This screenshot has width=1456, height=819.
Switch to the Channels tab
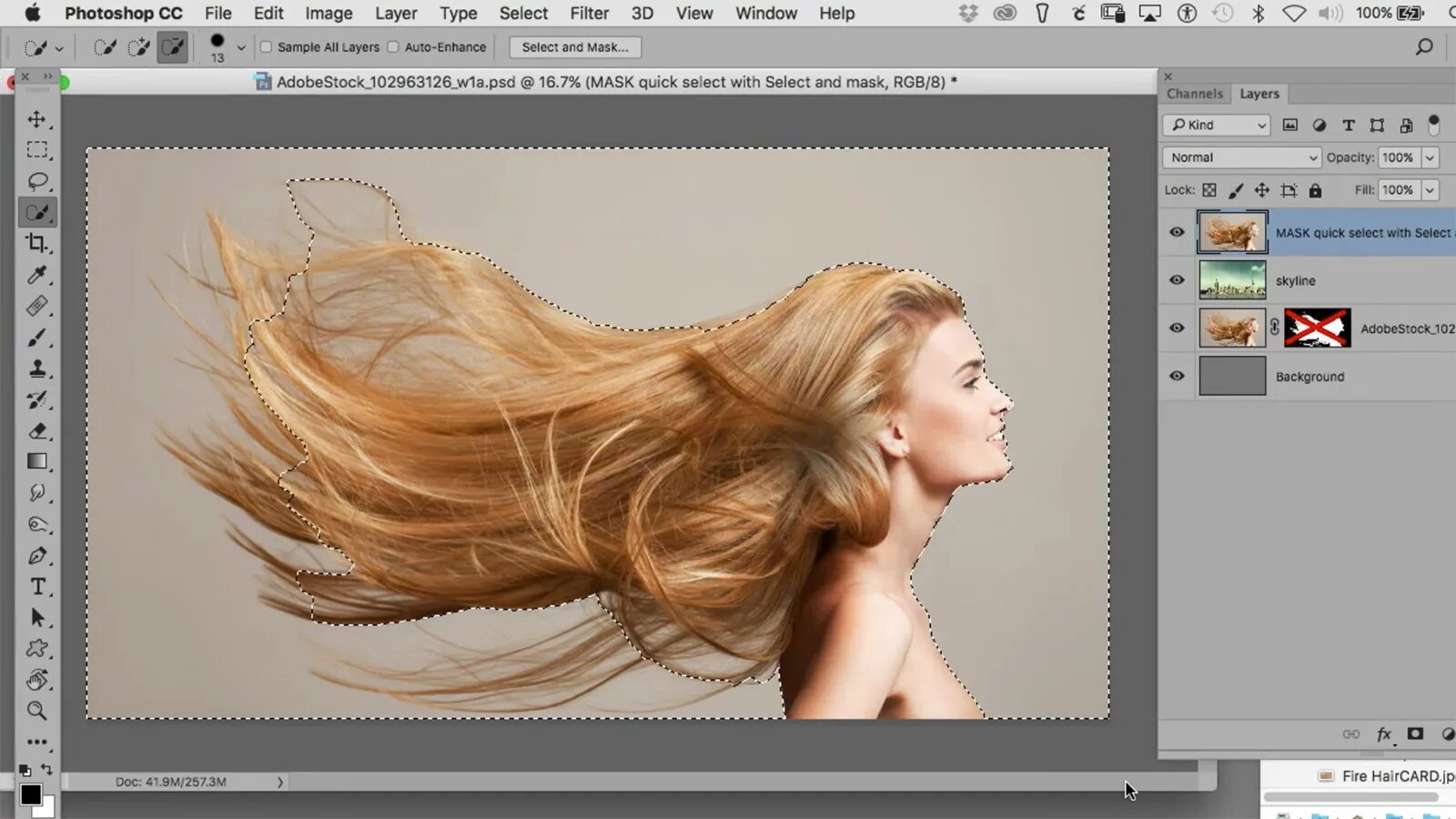pos(1194,94)
